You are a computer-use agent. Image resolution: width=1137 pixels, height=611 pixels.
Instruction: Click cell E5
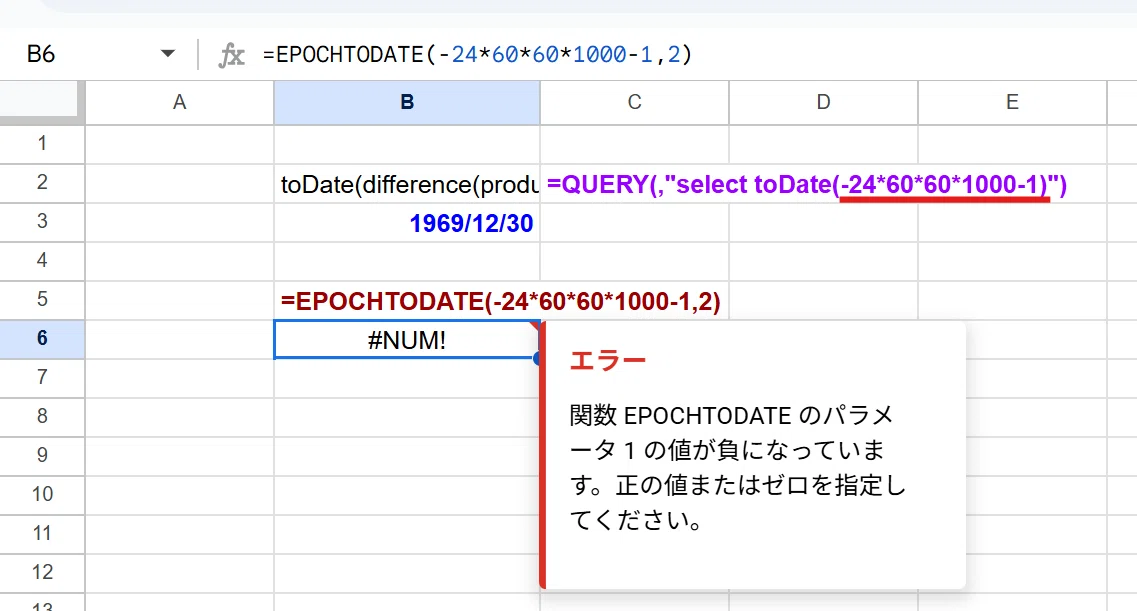(1012, 300)
